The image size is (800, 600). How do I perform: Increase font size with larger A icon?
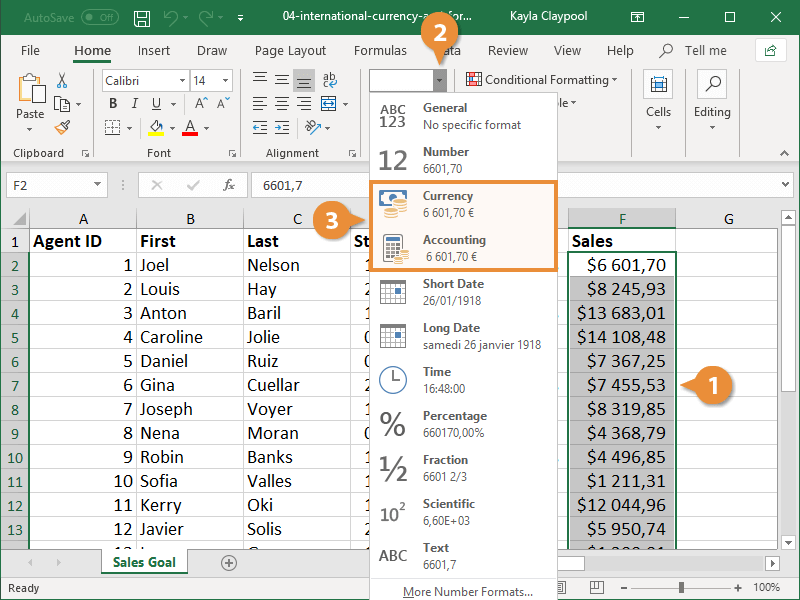[201, 104]
